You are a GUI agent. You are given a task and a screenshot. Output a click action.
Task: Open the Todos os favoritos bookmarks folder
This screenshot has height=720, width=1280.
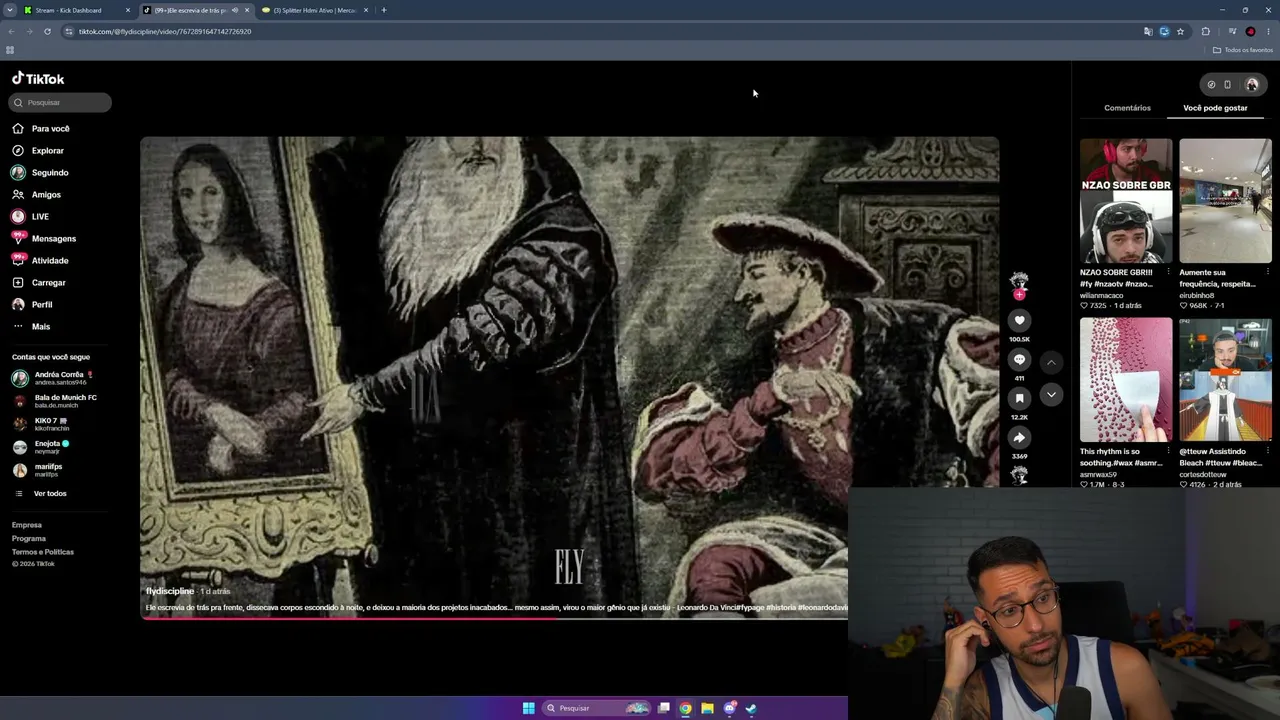pos(1241,50)
